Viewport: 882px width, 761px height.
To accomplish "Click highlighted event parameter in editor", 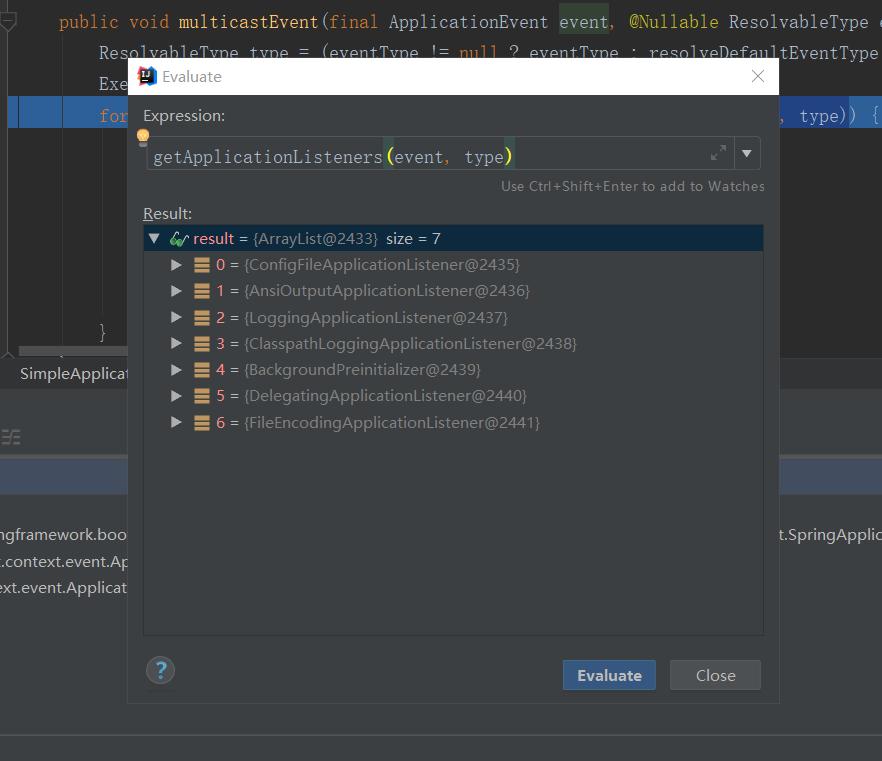I will pos(583,22).
